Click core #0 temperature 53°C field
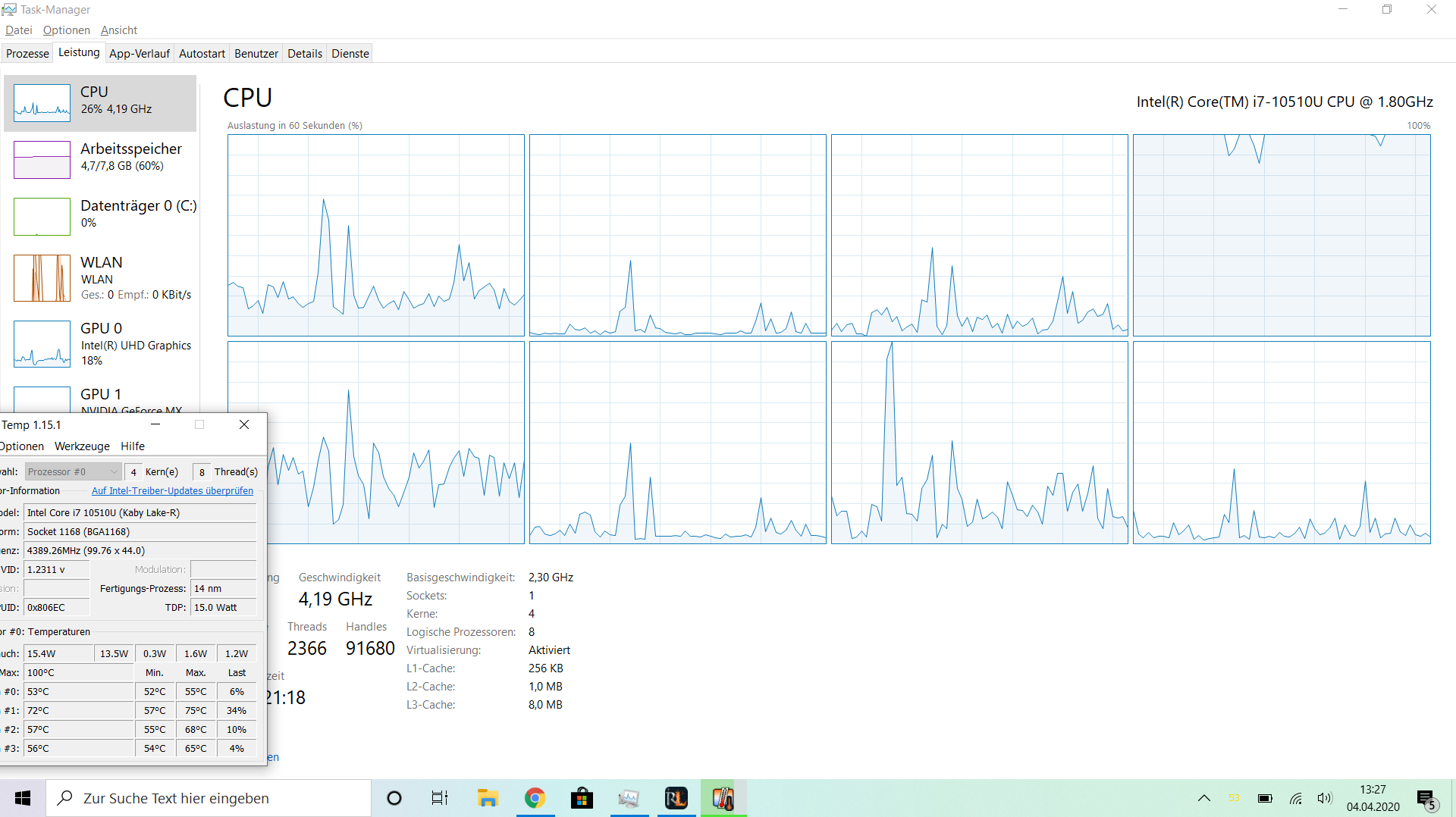Image resolution: width=1456 pixels, height=817 pixels. click(79, 691)
